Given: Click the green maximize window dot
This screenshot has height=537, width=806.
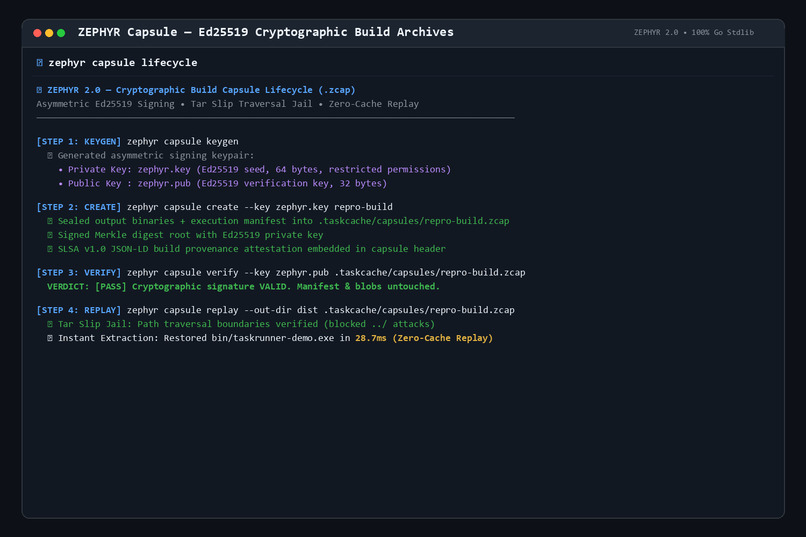Looking at the screenshot, I should 61,33.
